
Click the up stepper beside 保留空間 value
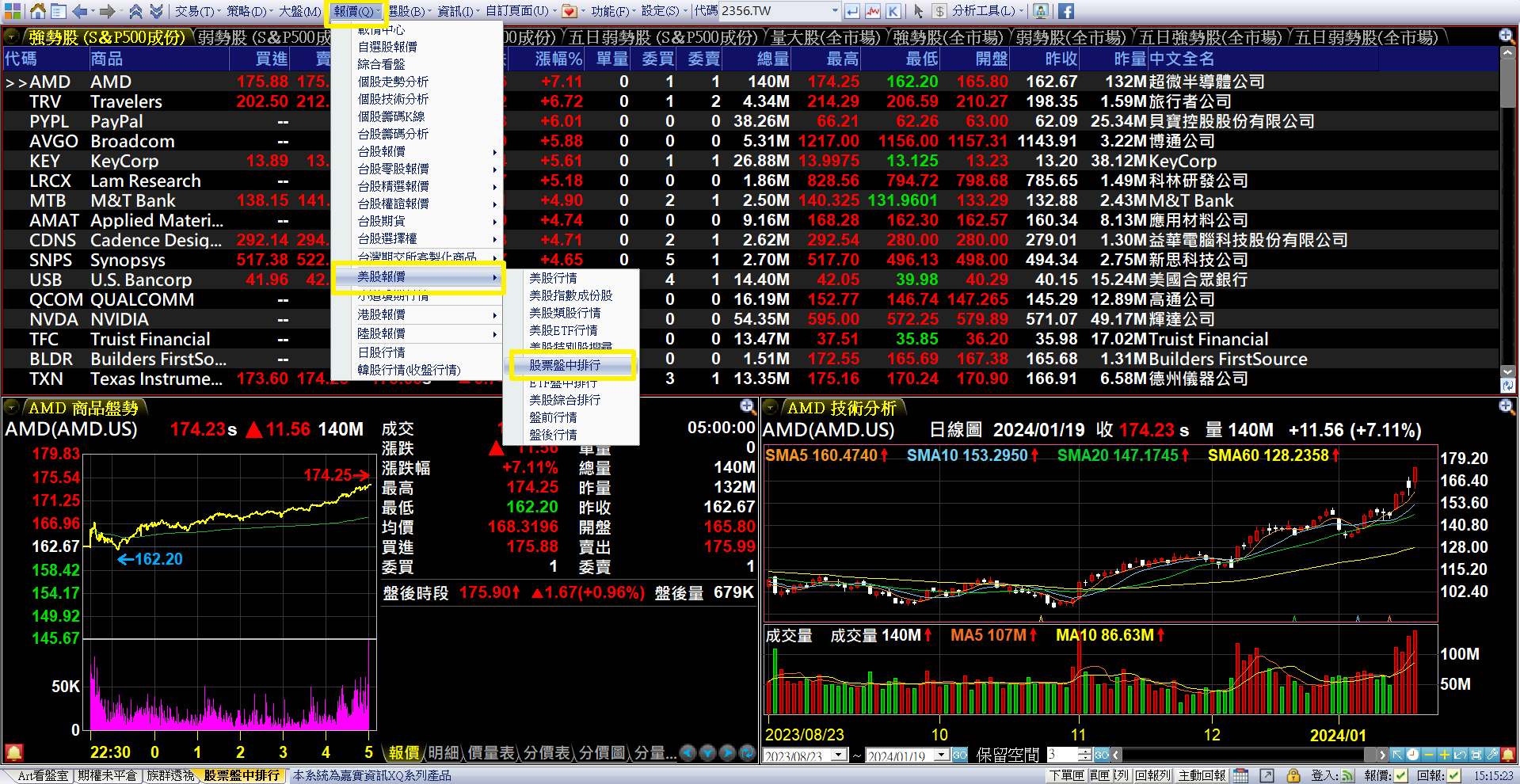(1085, 751)
